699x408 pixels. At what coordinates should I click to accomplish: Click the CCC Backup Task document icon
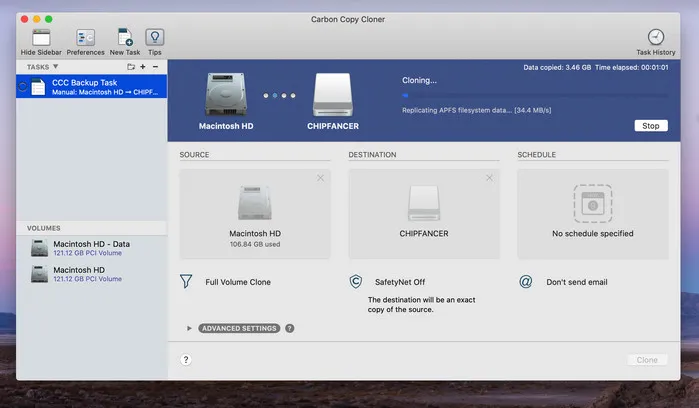click(38, 87)
